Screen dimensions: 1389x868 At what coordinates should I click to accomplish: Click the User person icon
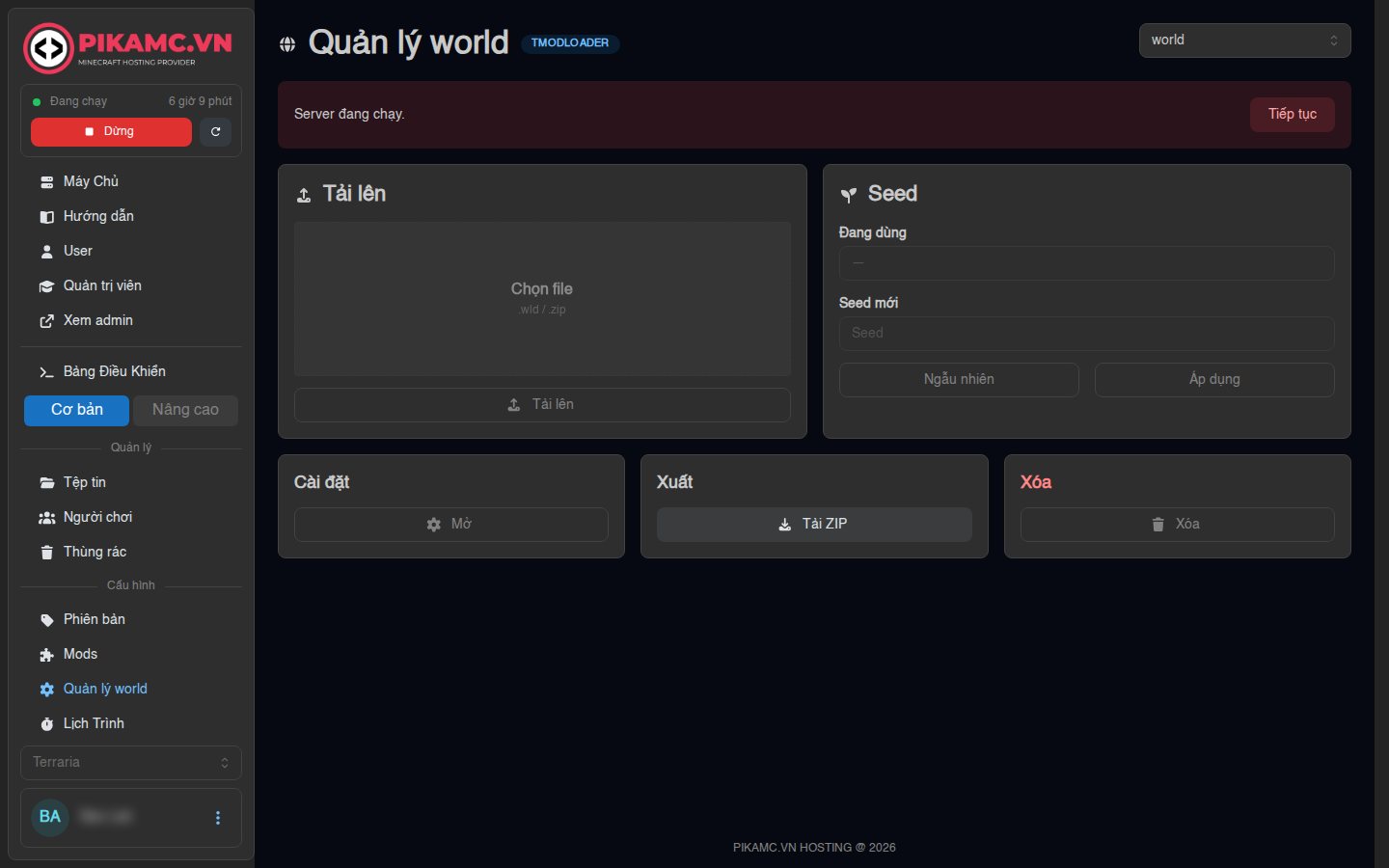coord(46,252)
